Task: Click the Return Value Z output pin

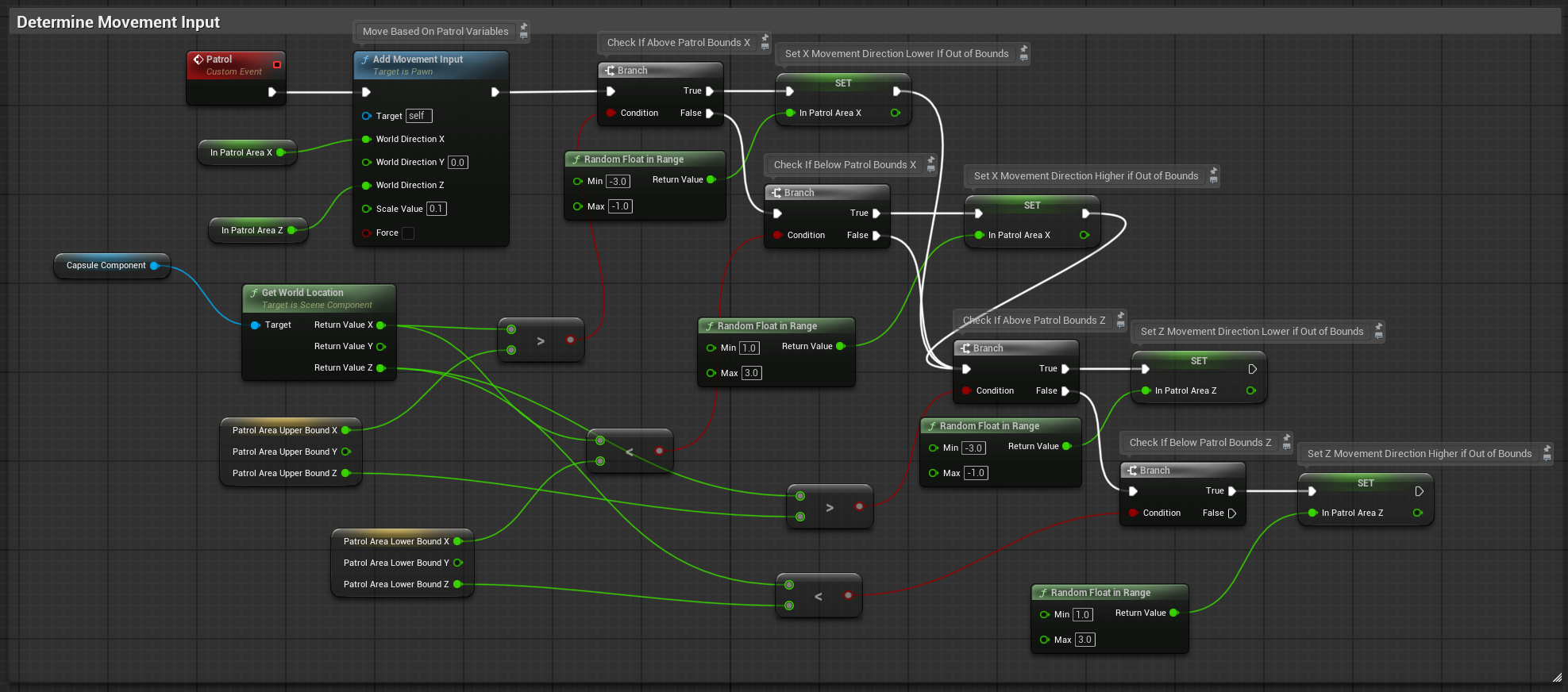Action: (x=381, y=368)
